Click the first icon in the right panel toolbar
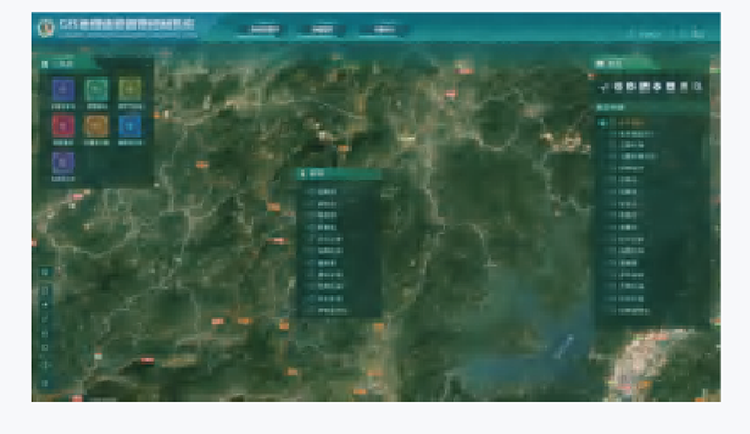The height and width of the screenshot is (434, 750). click(605, 88)
